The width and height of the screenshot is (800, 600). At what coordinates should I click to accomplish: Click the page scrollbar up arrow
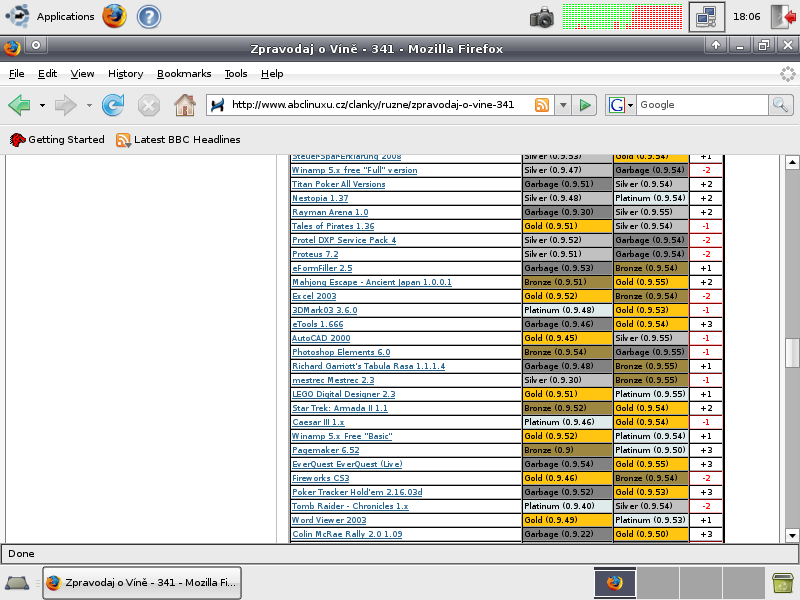792,163
